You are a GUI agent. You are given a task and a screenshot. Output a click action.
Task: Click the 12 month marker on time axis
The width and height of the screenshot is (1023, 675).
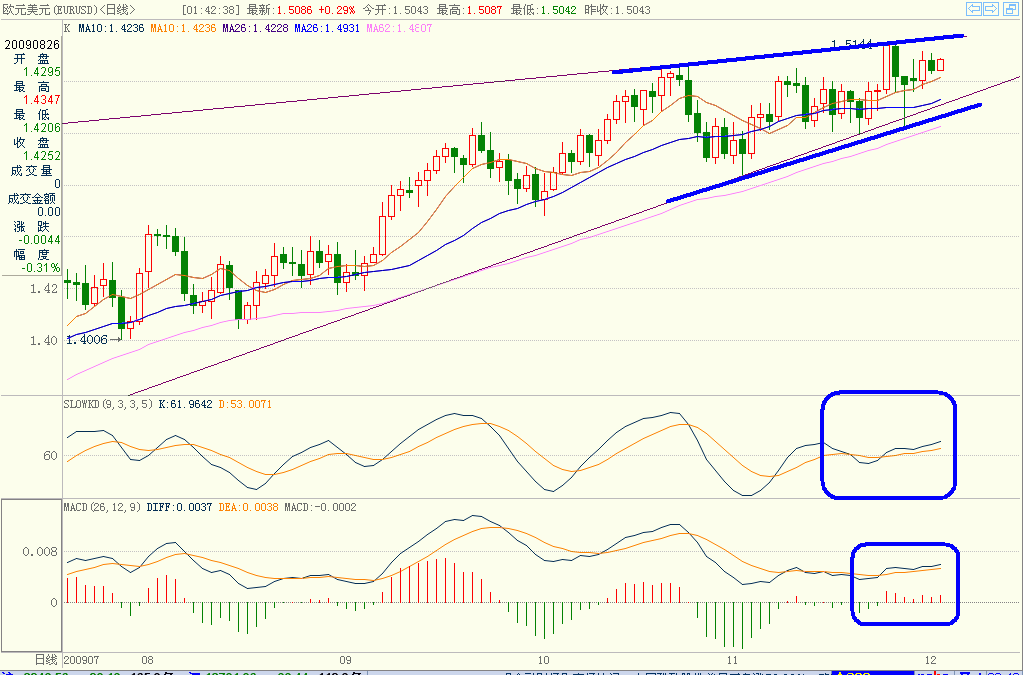pyautogui.click(x=931, y=659)
